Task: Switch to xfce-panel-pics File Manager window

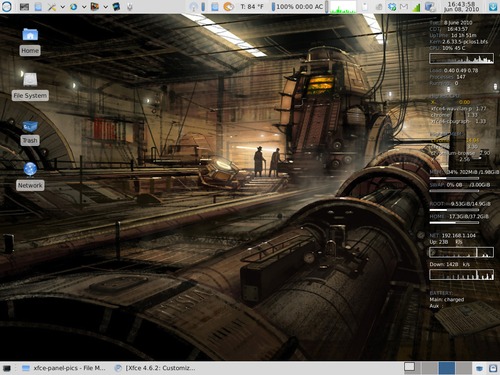Action: [x=64, y=368]
